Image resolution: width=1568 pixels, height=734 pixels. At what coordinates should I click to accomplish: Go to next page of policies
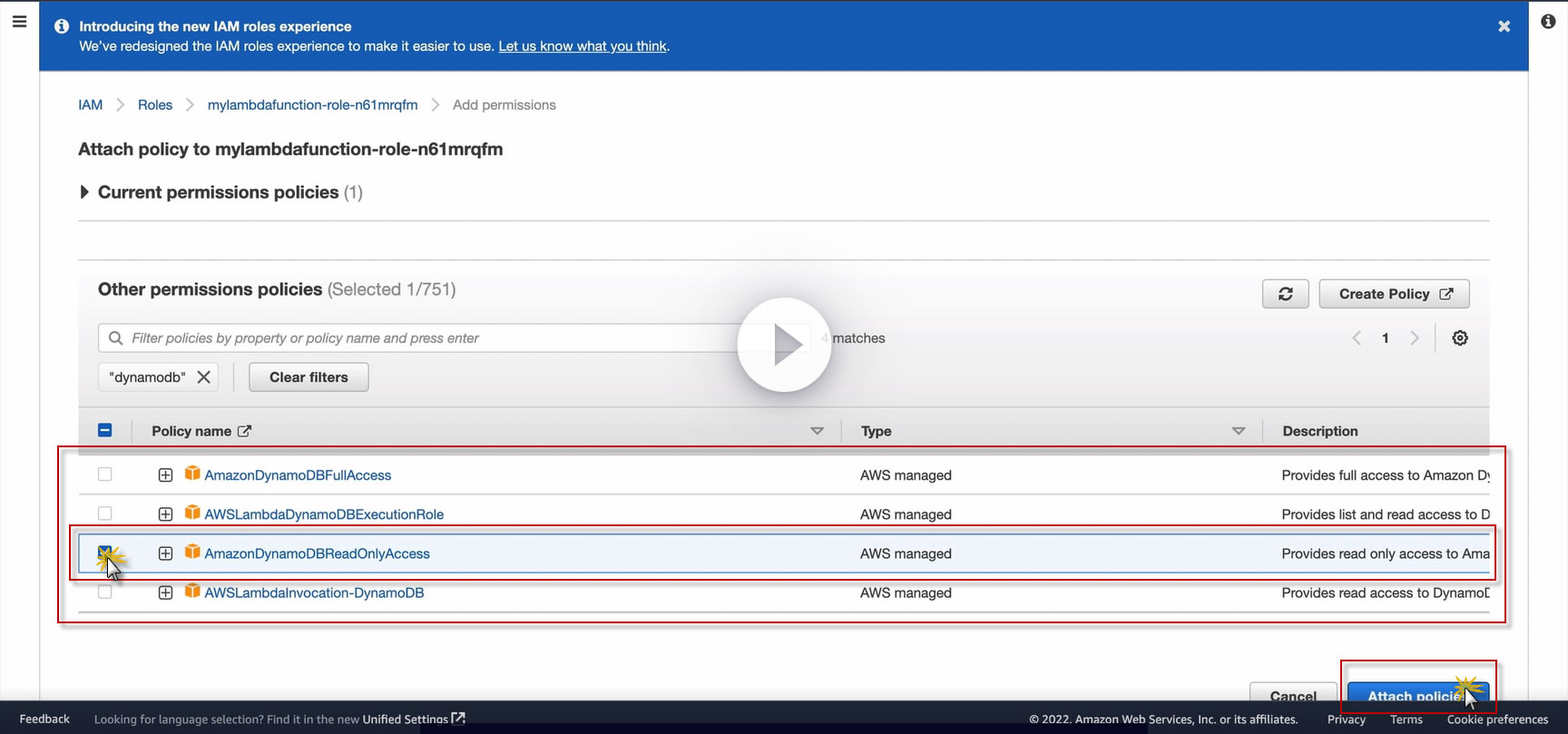pyautogui.click(x=1414, y=338)
